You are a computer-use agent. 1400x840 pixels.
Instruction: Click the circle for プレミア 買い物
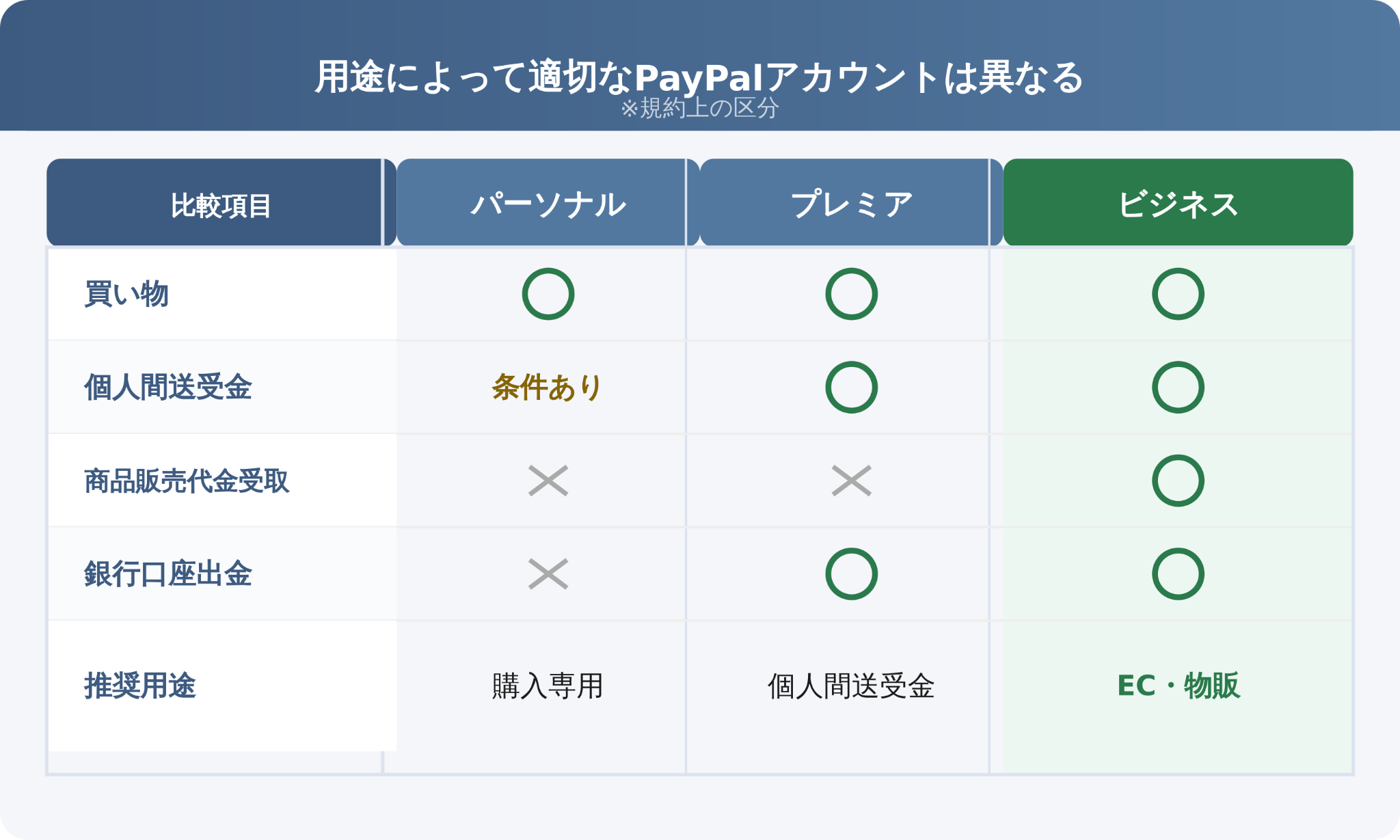851,294
